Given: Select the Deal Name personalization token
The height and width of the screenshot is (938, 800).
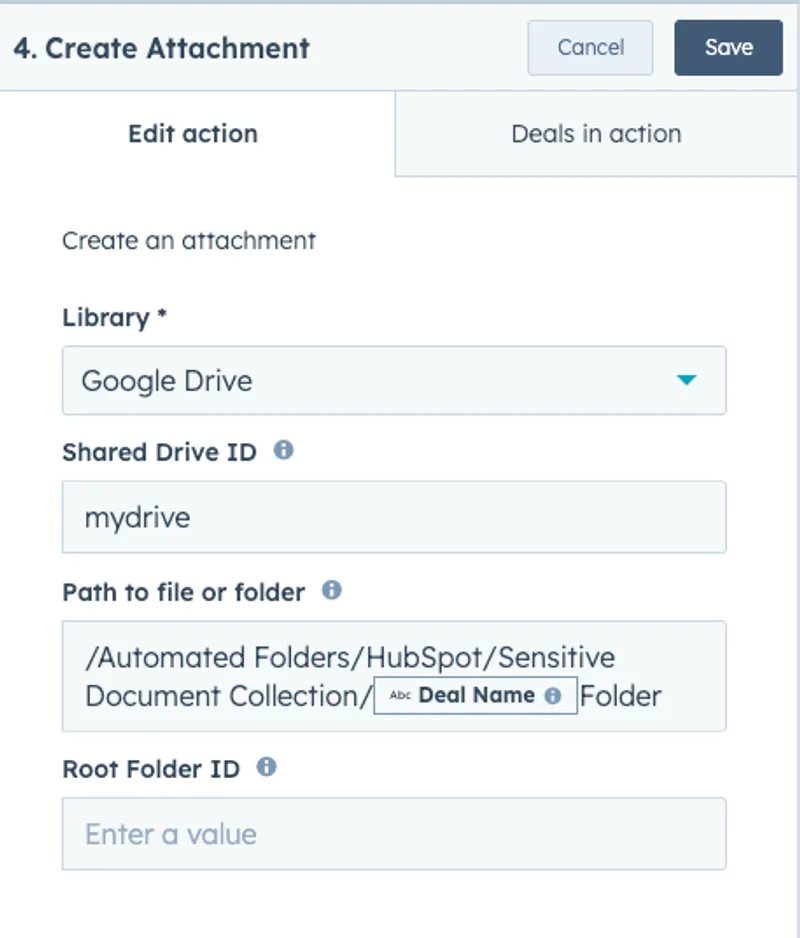Looking at the screenshot, I should 477,695.
